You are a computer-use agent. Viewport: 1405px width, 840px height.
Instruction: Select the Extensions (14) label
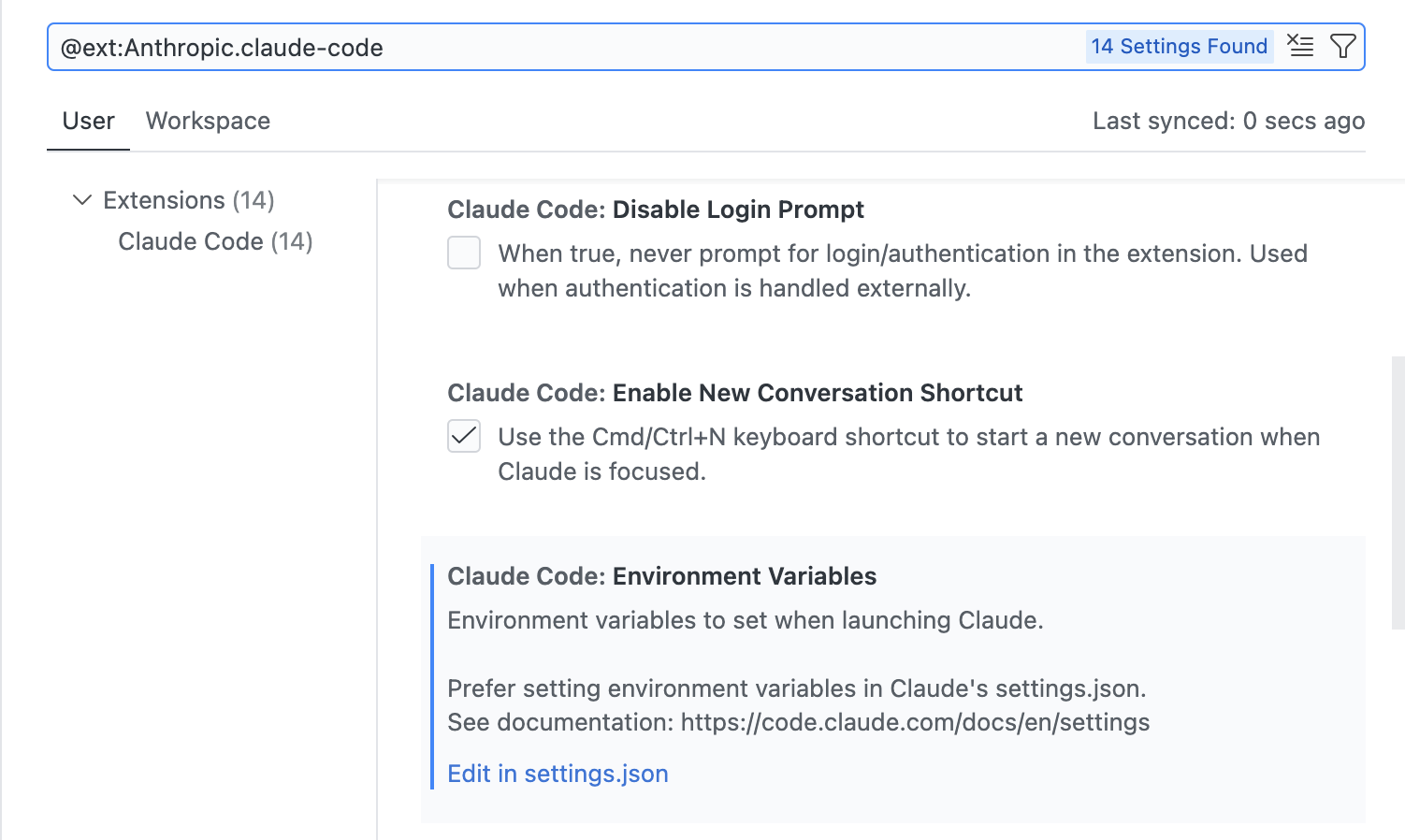(188, 200)
